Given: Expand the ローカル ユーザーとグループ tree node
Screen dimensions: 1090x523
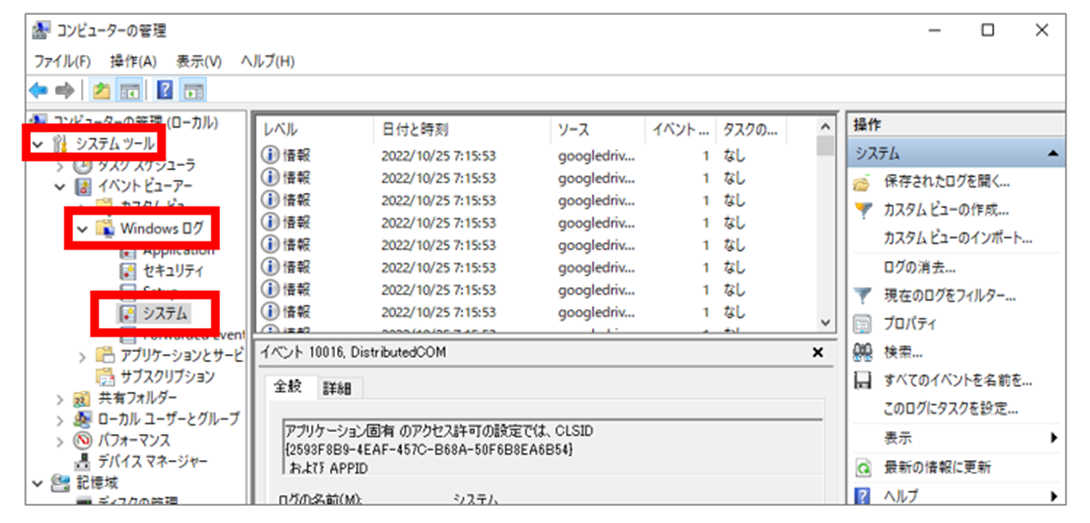Looking at the screenshot, I should click(60, 419).
